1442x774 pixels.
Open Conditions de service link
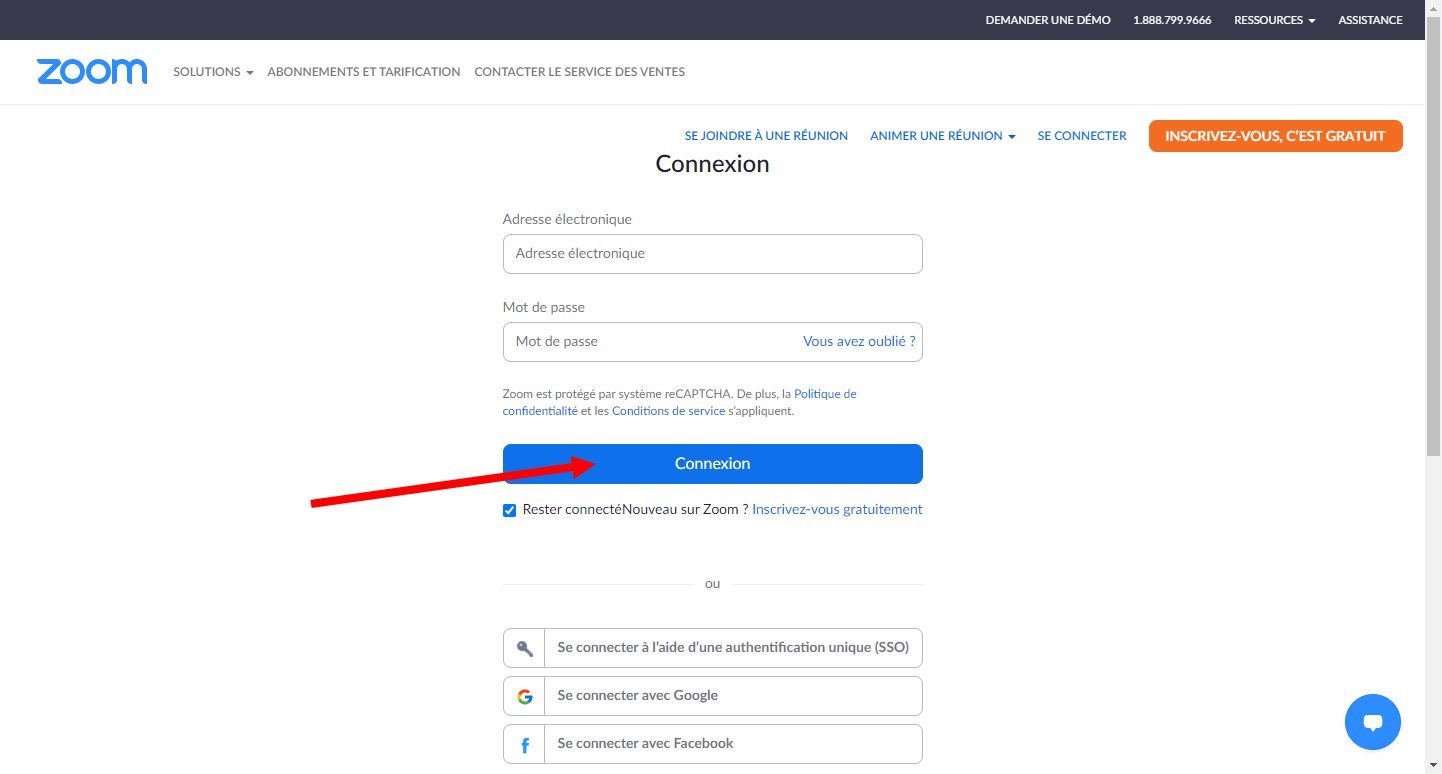(x=669, y=411)
